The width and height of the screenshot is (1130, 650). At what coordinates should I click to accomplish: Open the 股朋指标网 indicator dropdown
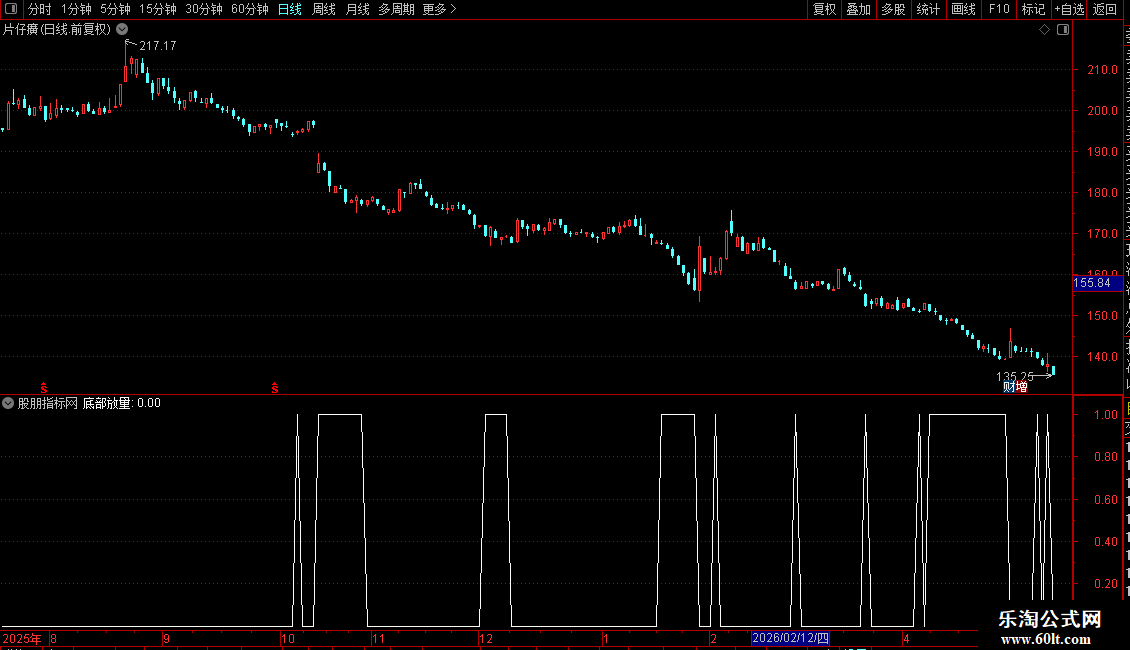tap(8, 403)
